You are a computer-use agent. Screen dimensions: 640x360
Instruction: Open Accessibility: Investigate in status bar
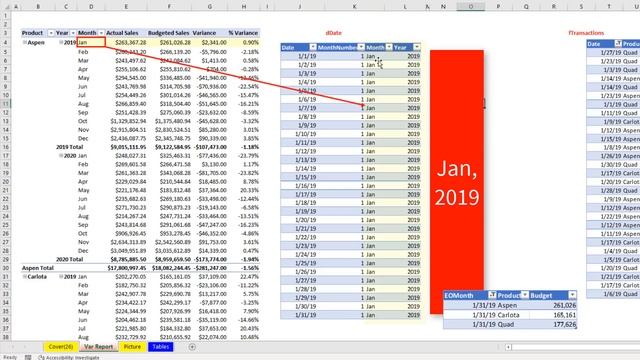pos(69,358)
